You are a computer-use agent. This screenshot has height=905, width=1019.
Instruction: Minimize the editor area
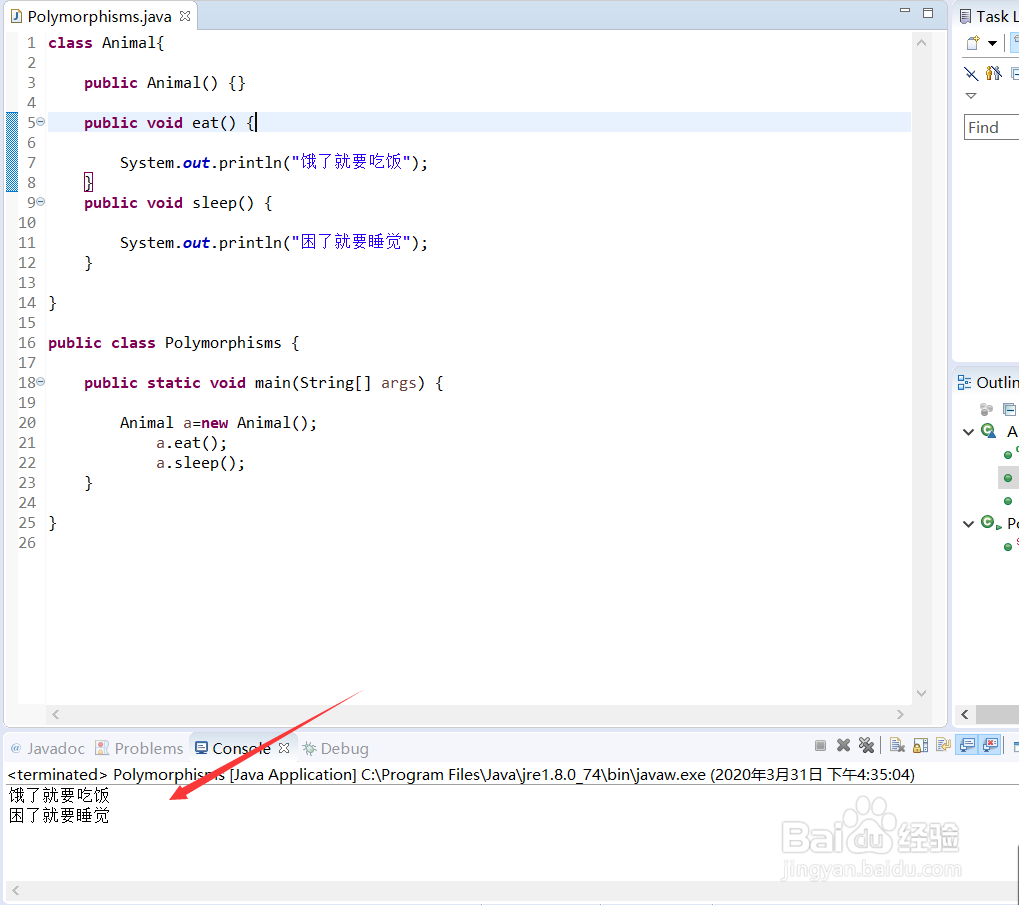point(905,11)
